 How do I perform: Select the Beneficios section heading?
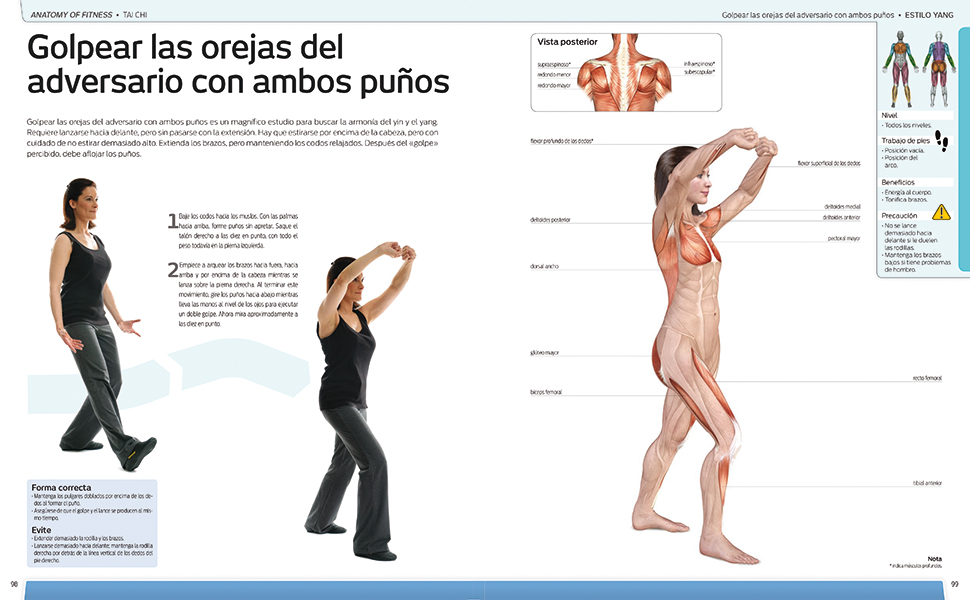898,182
